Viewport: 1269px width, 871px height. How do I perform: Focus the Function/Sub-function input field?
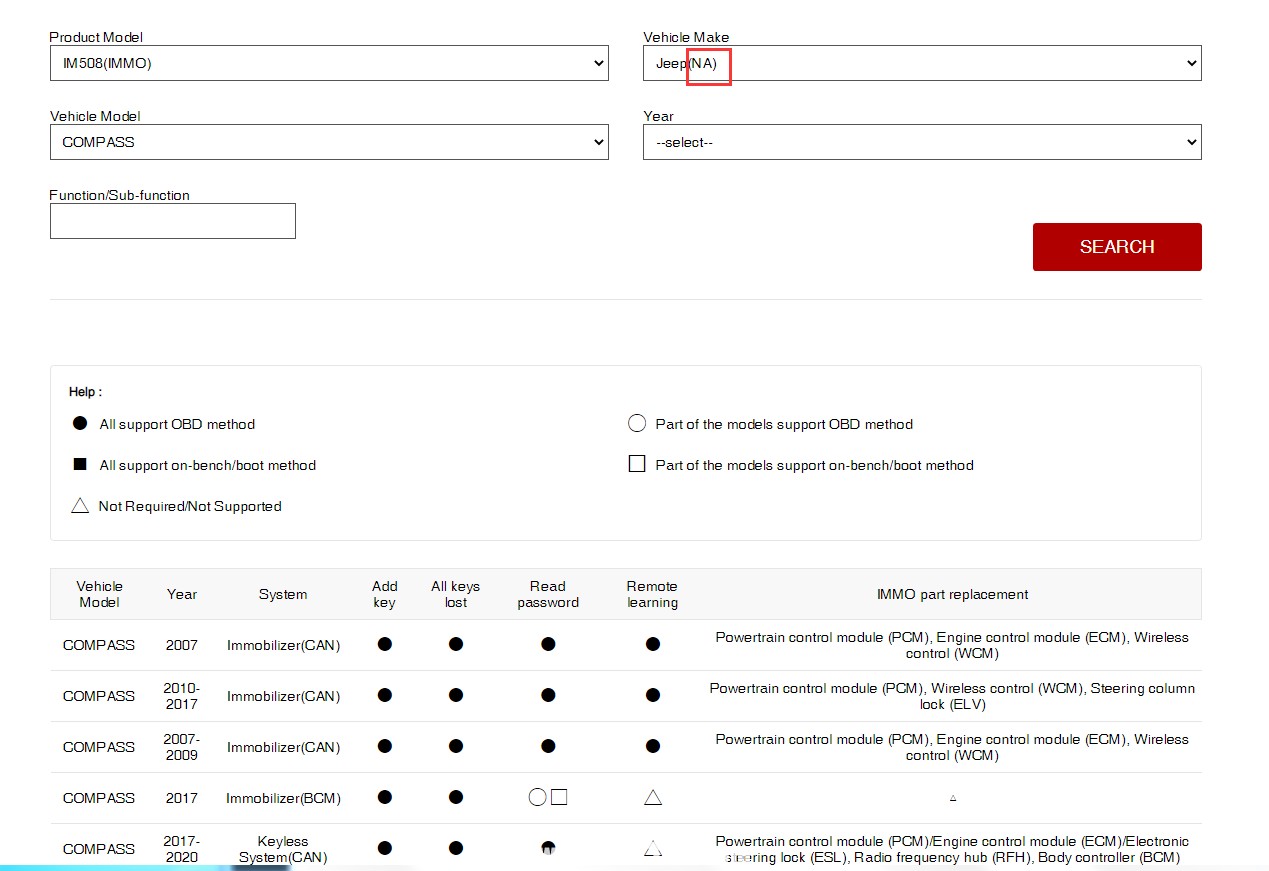173,221
